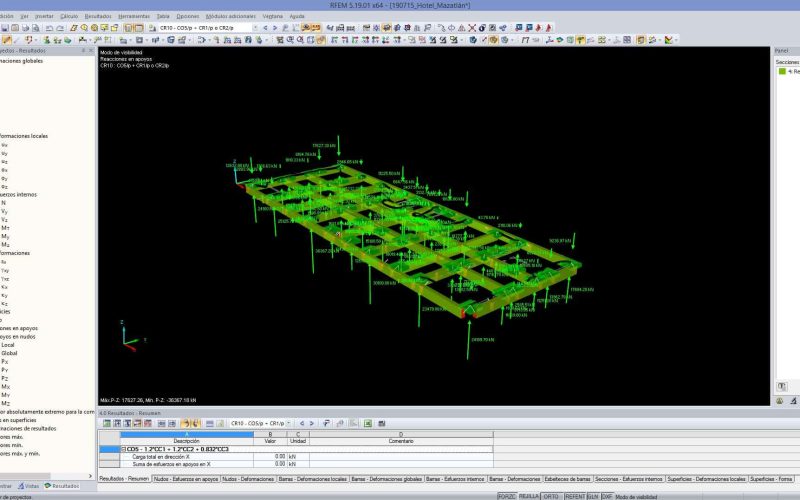Viewport: 800px width, 500px height.
Task: Click the first green table icon in results panel
Action: 107,423
